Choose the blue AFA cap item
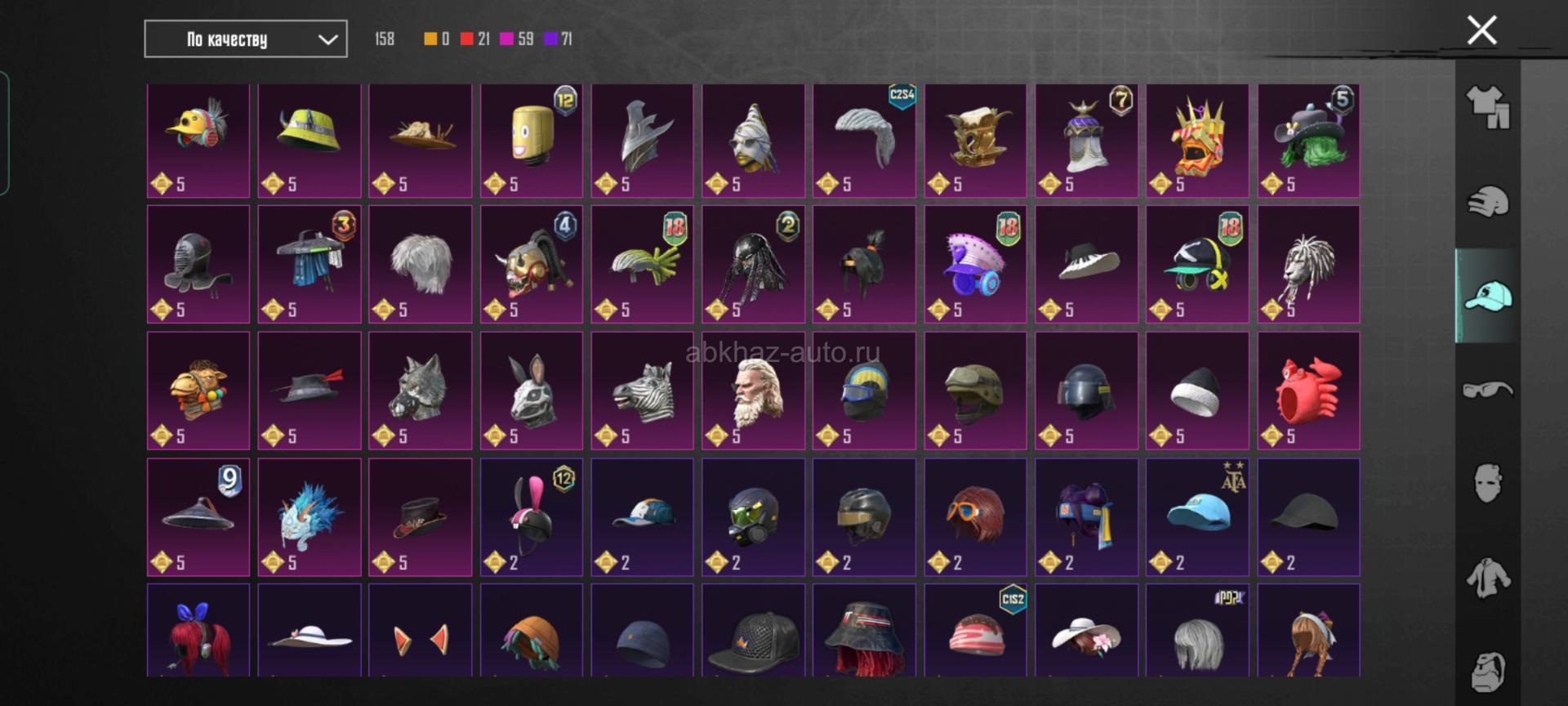1568x706 pixels. [x=1197, y=517]
